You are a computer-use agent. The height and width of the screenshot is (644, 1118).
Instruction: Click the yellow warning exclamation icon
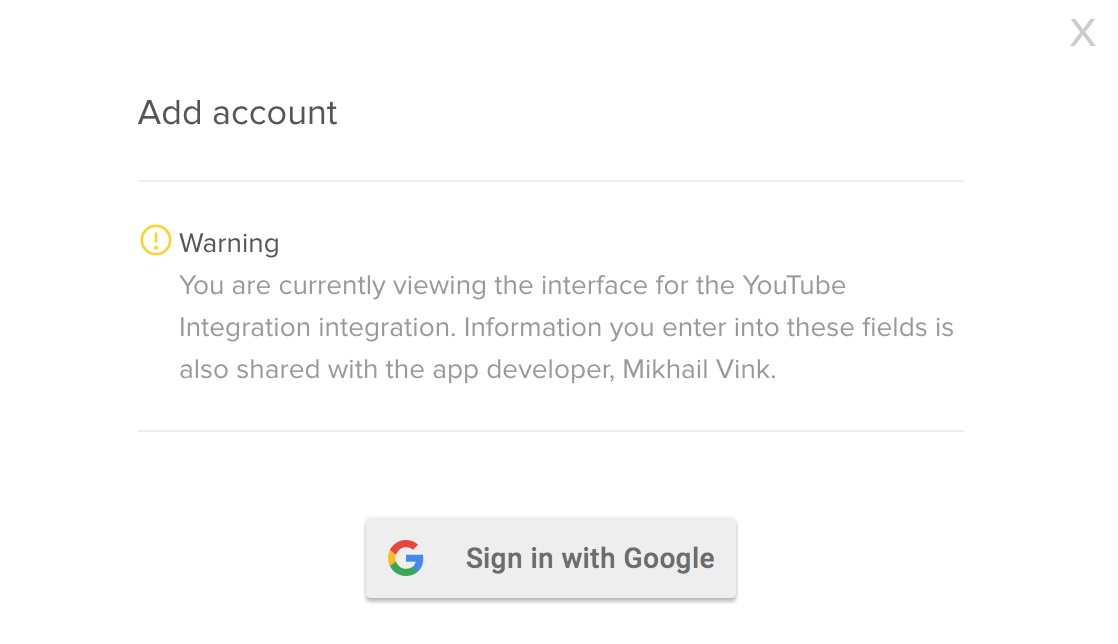click(x=155, y=241)
